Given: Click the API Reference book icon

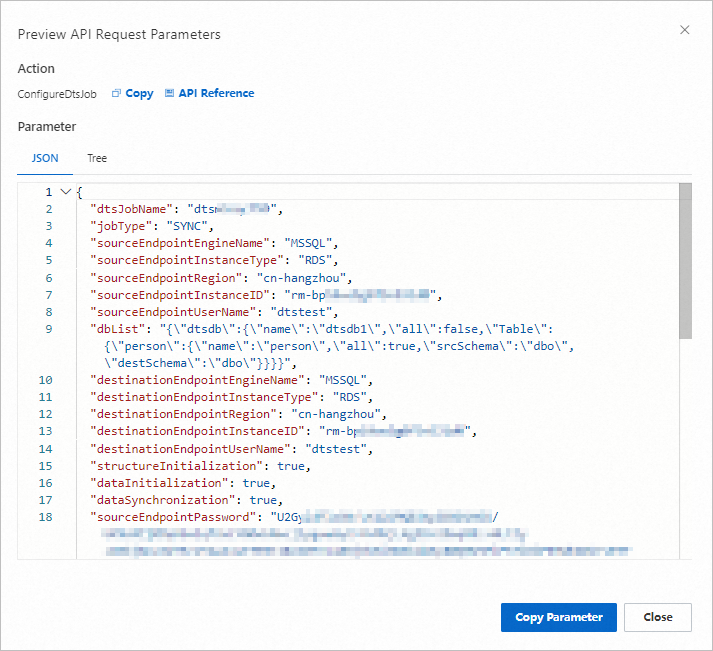Looking at the screenshot, I should pos(169,93).
